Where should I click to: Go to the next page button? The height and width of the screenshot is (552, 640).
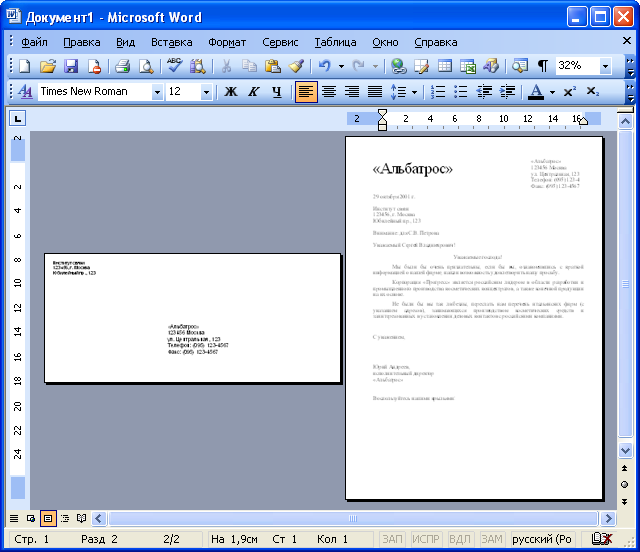pos(624,502)
